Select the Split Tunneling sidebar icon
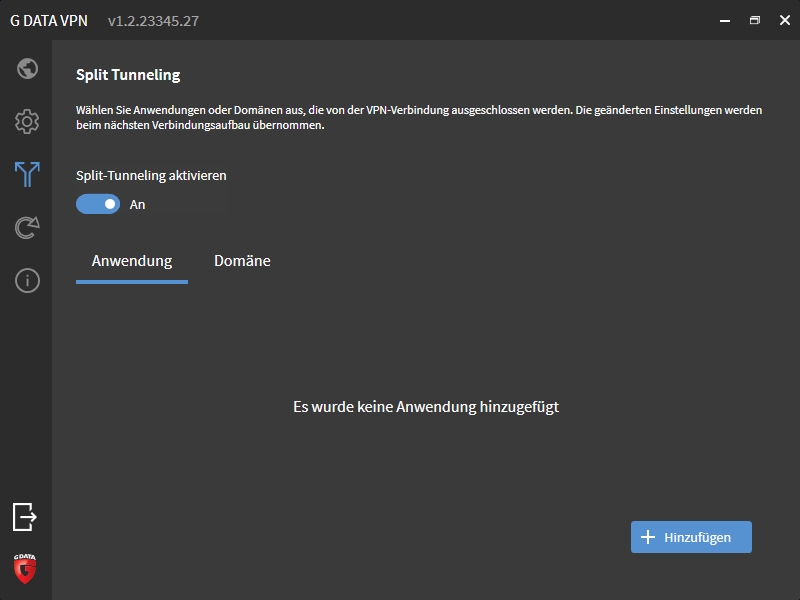 coord(27,174)
